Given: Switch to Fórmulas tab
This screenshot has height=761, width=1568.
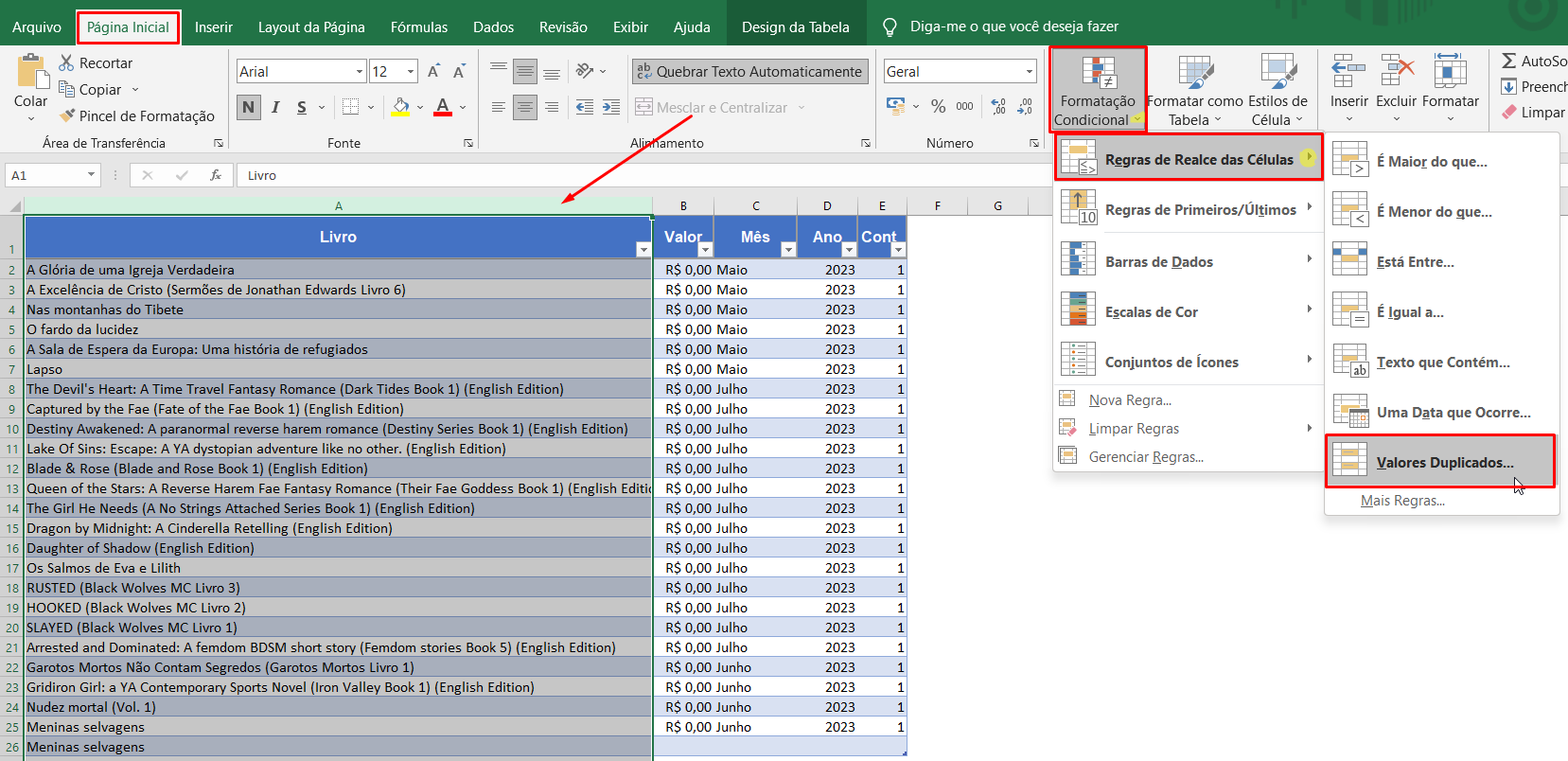Looking at the screenshot, I should [419, 27].
